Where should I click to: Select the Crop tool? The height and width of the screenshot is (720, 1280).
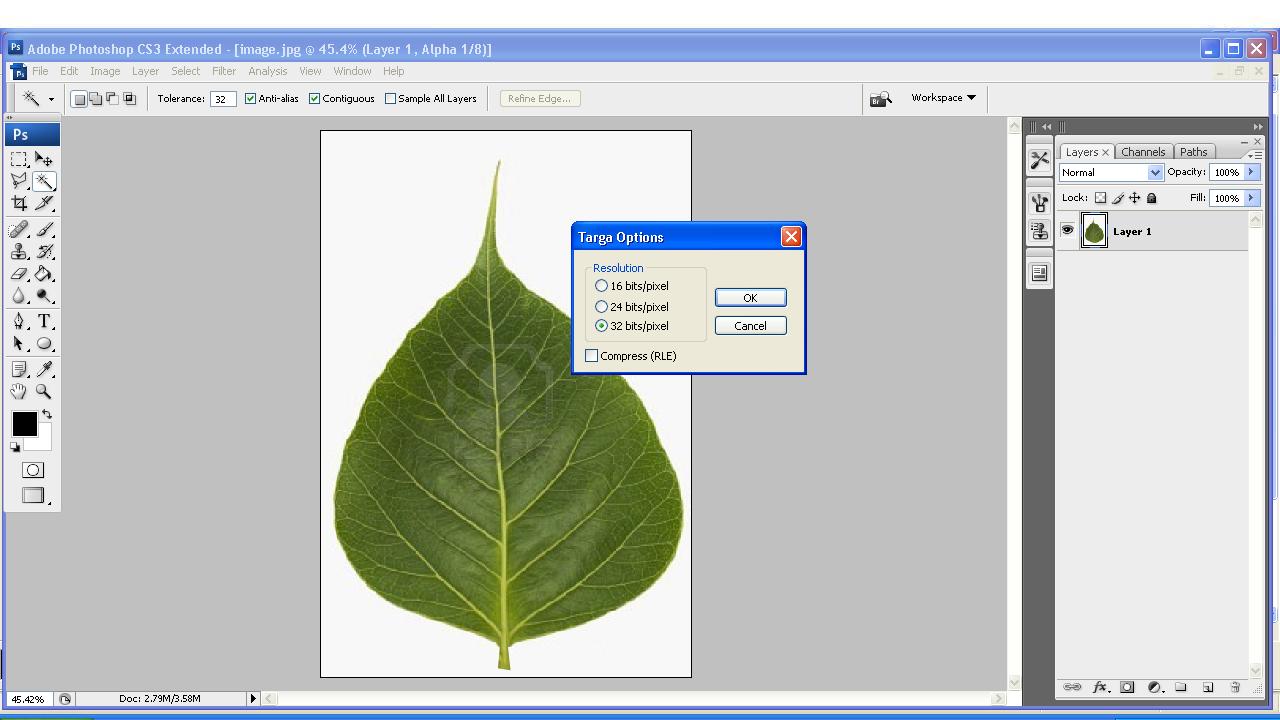18,203
